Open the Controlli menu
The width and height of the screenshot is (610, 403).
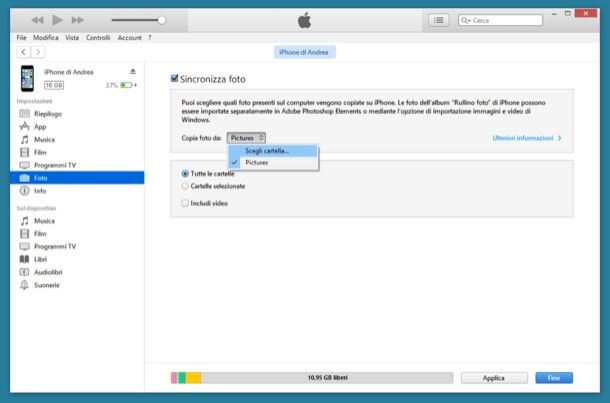[x=98, y=38]
